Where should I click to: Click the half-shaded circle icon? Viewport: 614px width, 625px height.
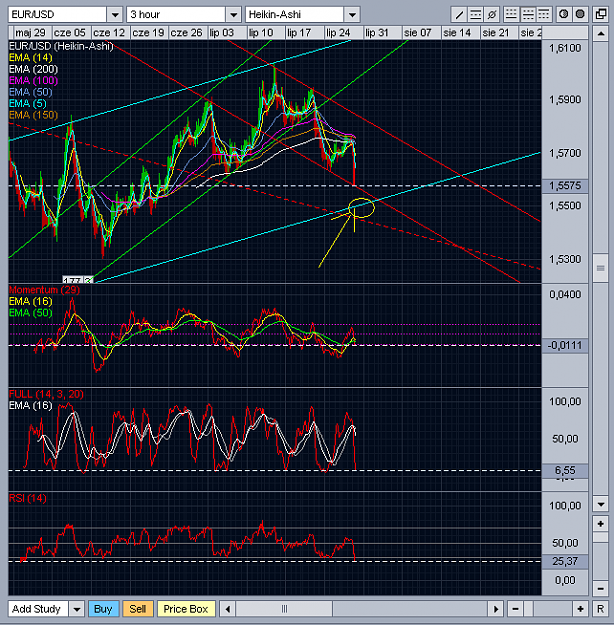(x=563, y=15)
